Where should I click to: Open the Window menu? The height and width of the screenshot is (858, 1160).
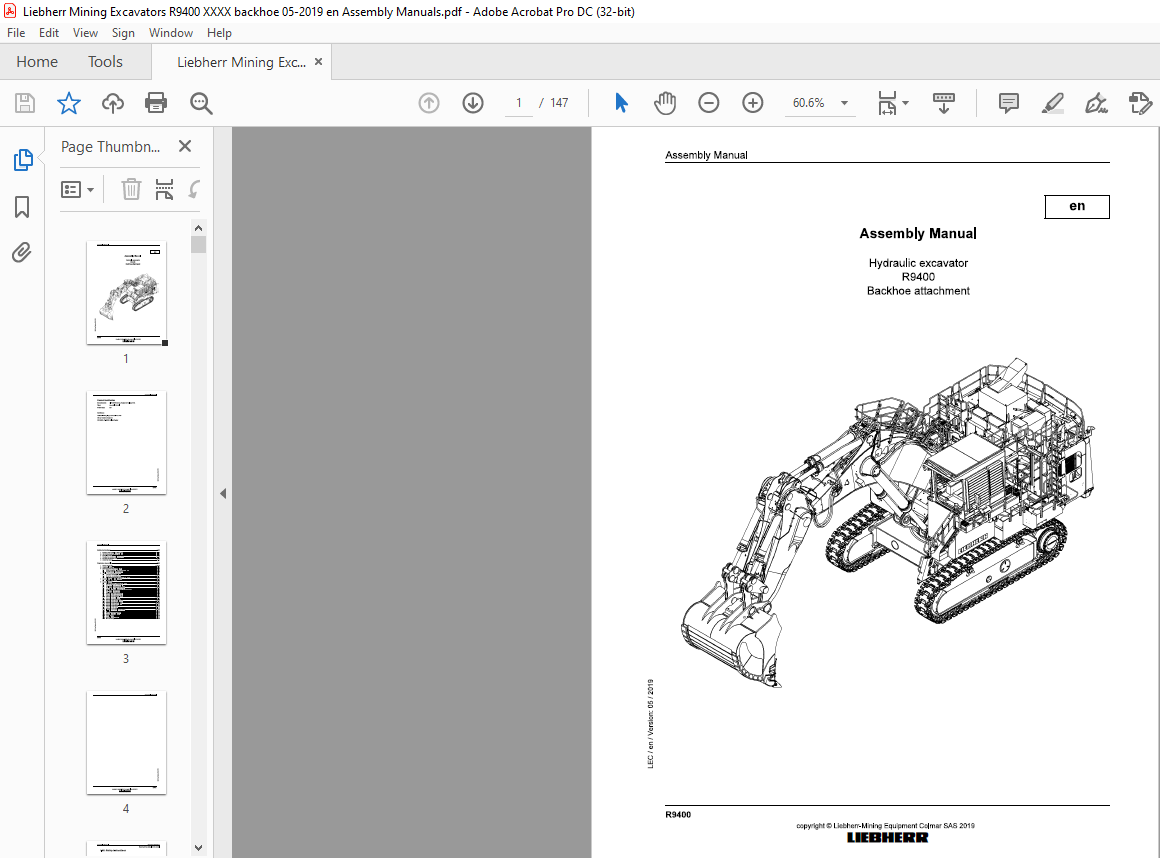[x=171, y=33]
